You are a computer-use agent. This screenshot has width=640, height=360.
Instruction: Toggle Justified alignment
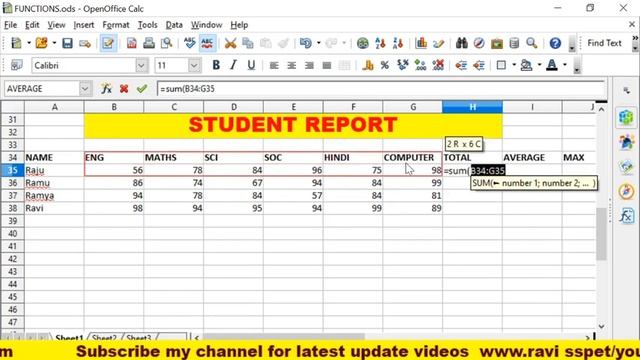[x=327, y=65]
